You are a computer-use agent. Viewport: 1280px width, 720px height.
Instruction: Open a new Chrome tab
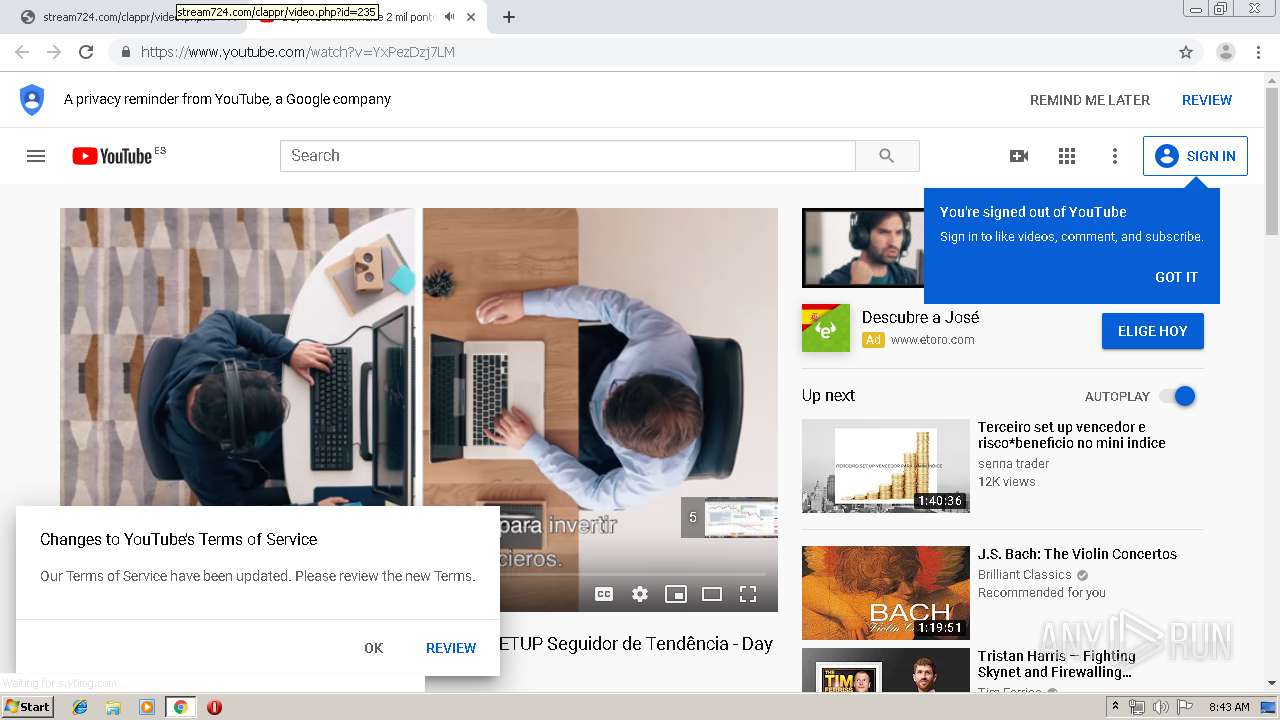509,17
